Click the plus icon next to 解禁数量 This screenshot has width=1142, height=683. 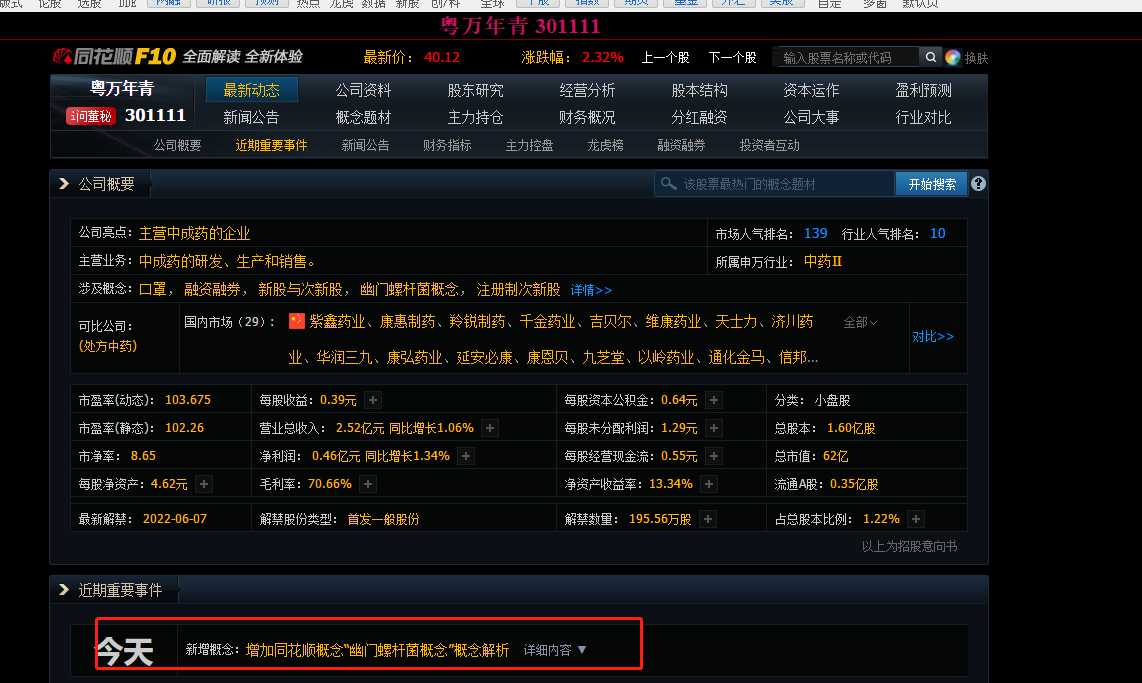click(x=708, y=518)
